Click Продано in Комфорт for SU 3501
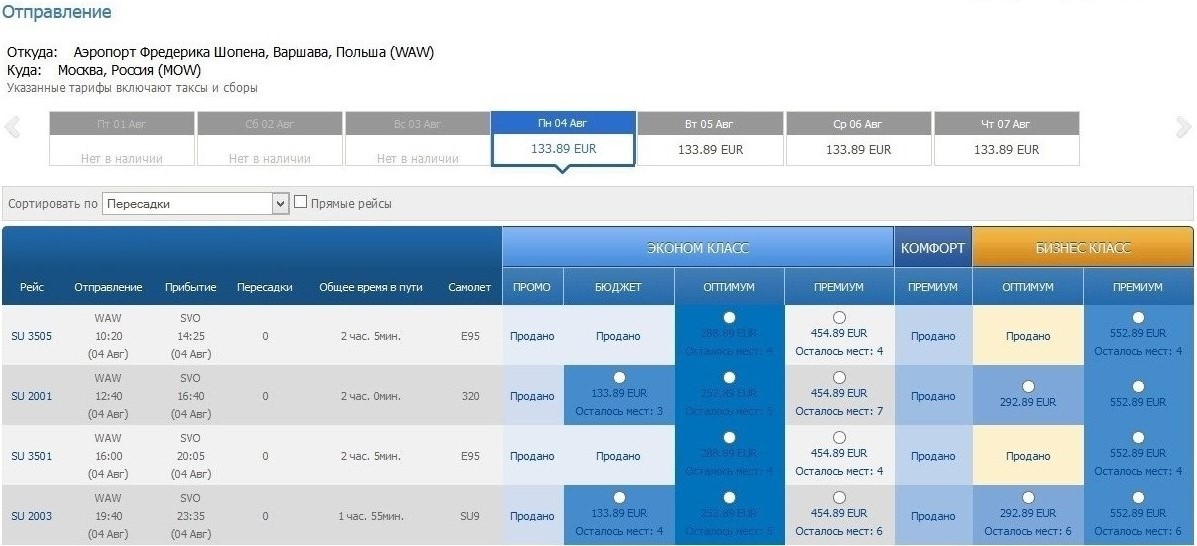 tap(933, 457)
